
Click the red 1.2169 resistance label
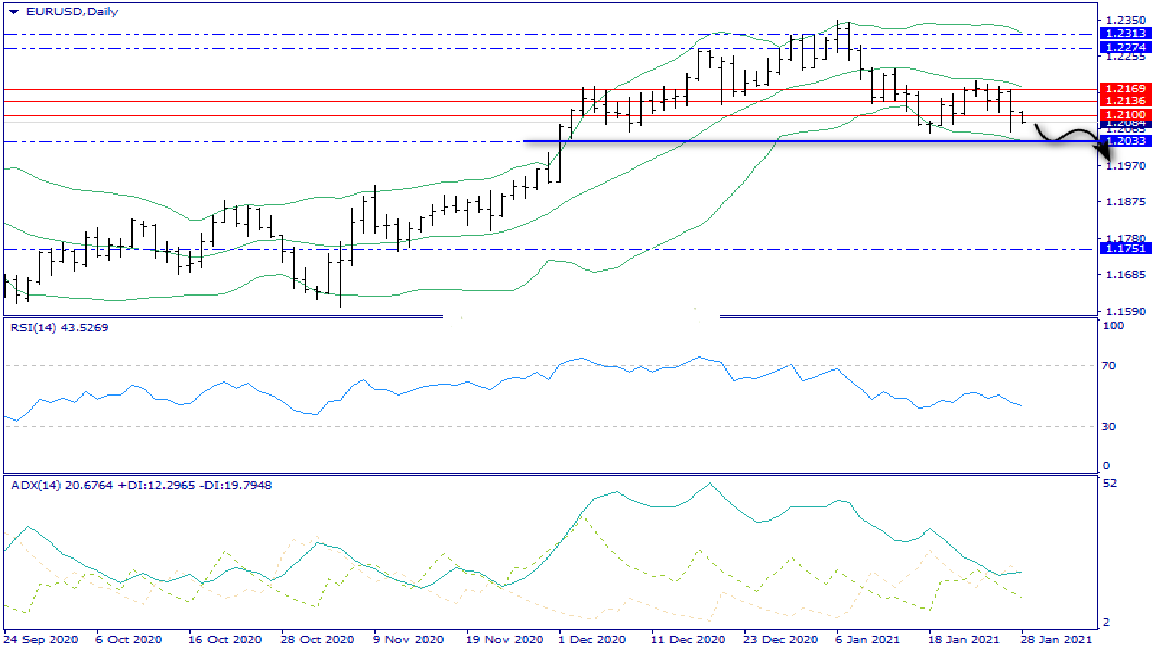pos(1123,89)
